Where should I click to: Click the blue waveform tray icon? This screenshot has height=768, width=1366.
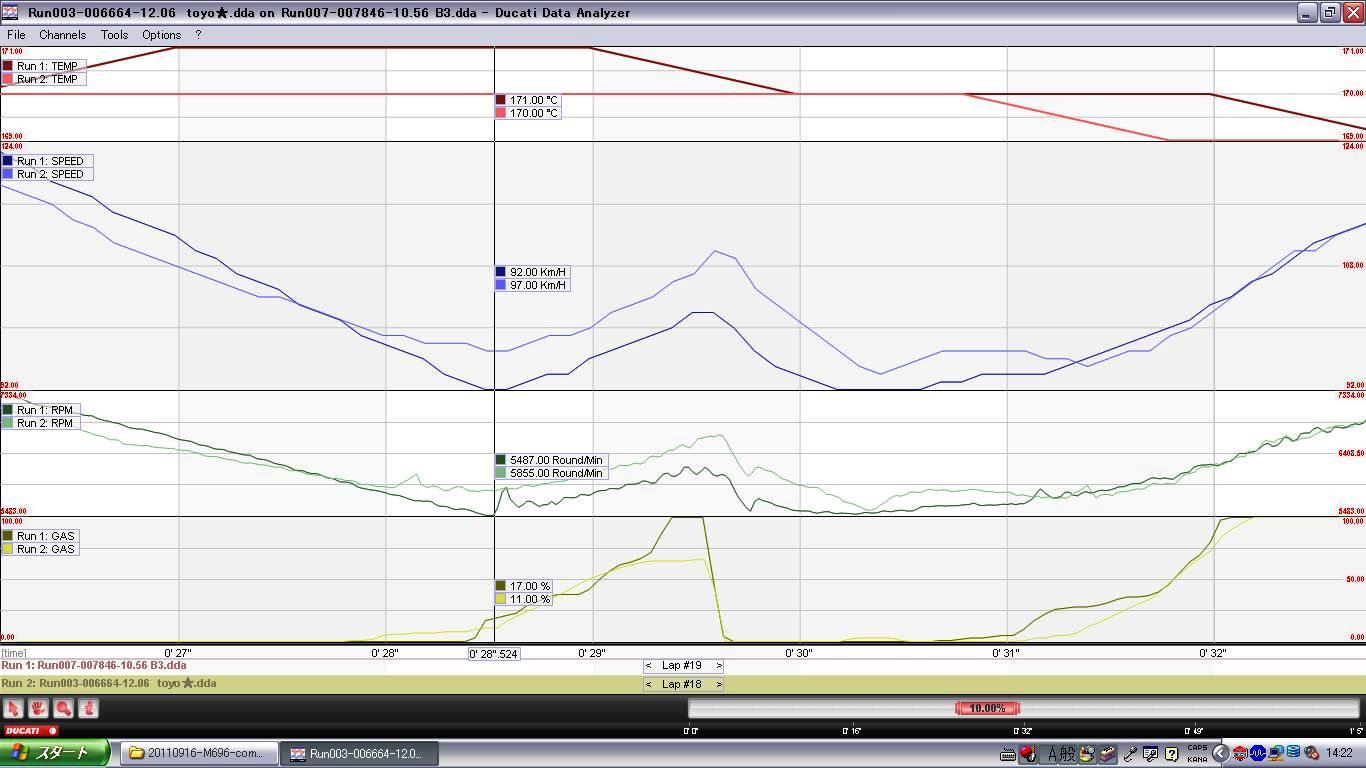(x=1258, y=753)
